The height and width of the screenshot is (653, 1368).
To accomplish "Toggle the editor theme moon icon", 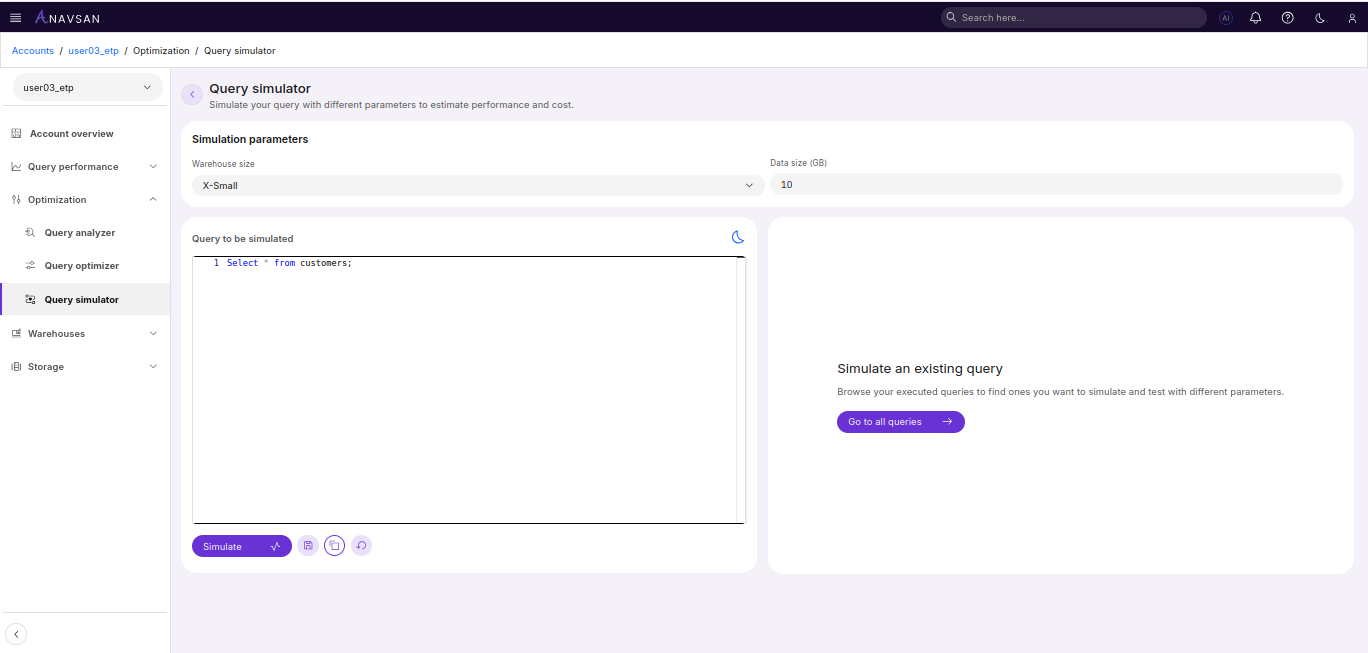I will (x=738, y=237).
